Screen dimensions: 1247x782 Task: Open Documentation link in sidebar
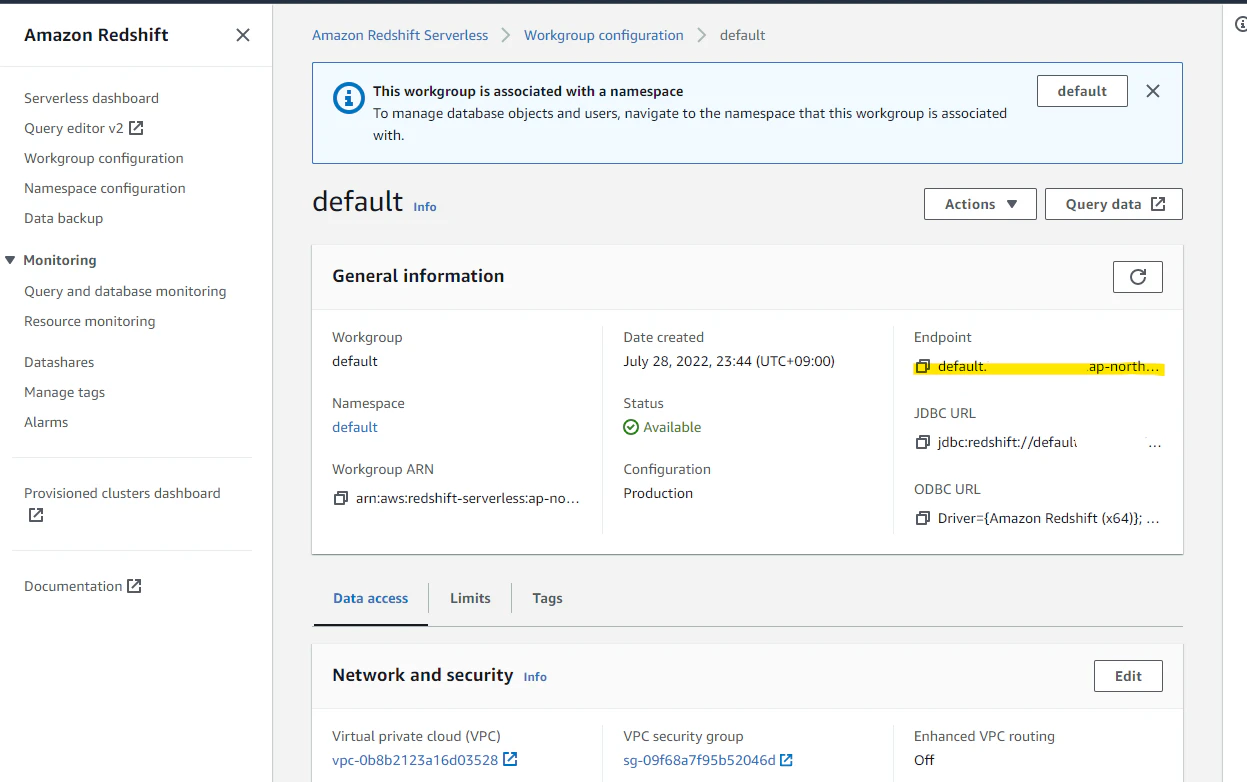click(73, 586)
